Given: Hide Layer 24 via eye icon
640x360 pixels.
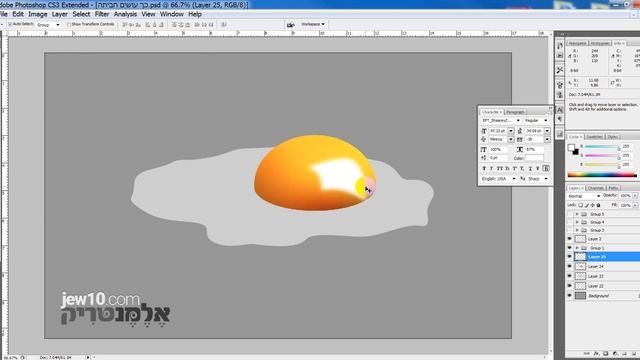Looking at the screenshot, I should tap(570, 266).
